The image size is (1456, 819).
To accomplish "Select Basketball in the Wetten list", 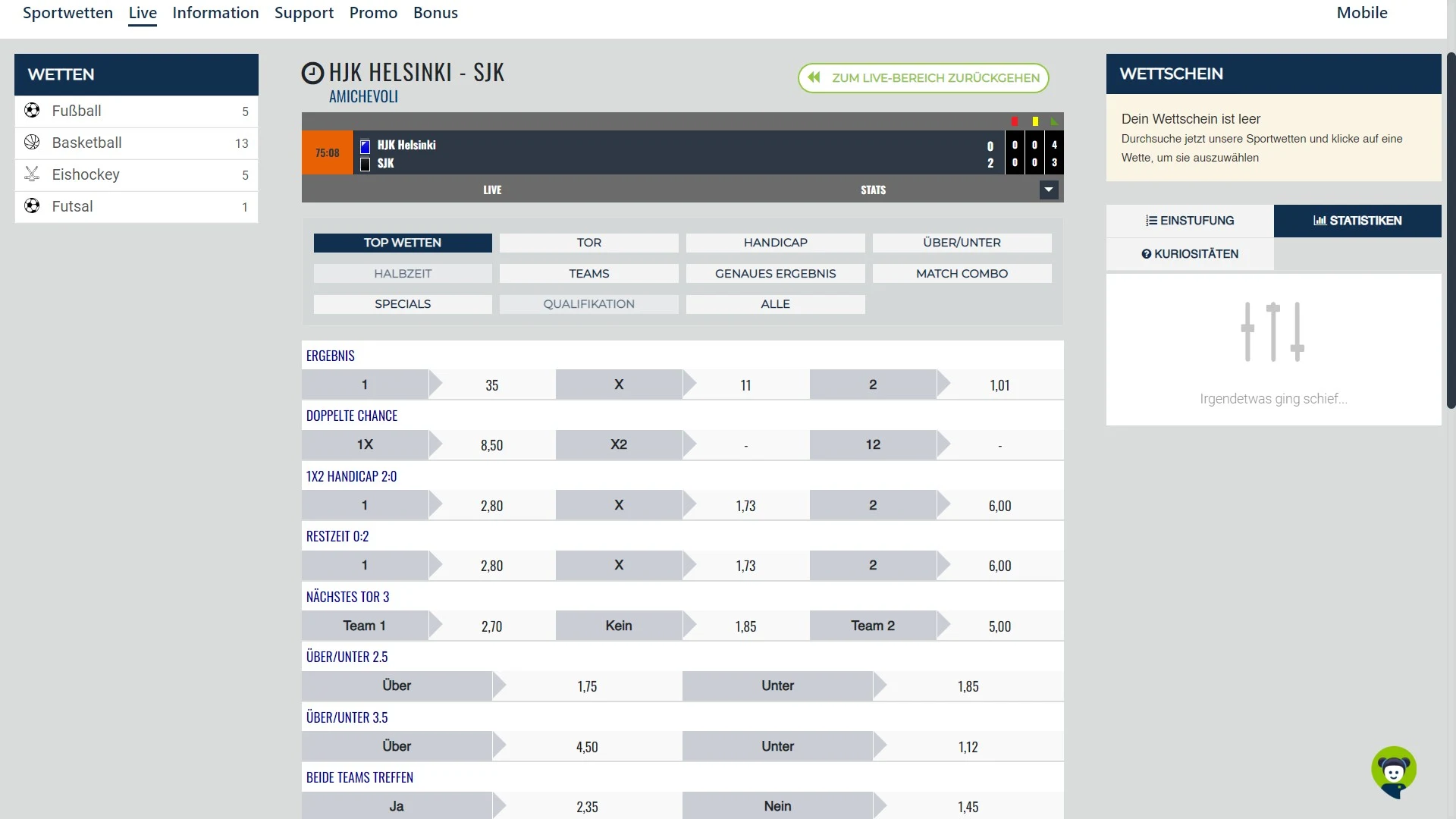I will tap(136, 143).
